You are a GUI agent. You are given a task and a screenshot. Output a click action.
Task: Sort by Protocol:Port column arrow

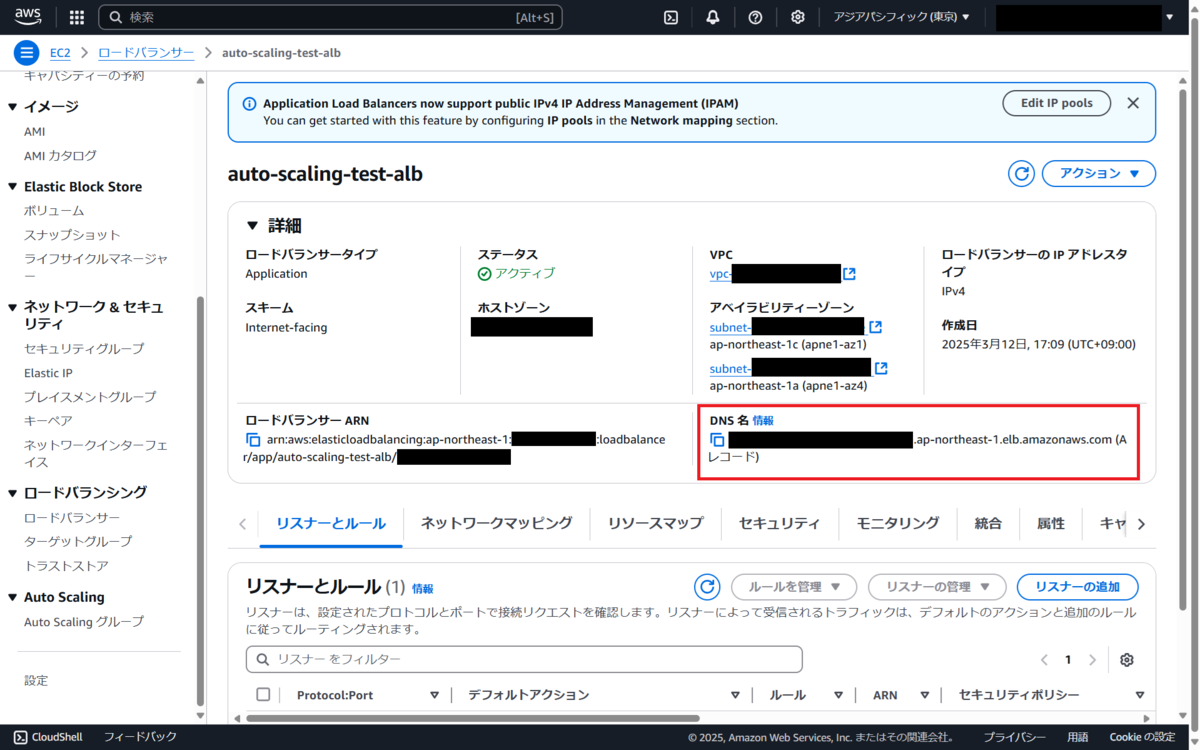[434, 695]
